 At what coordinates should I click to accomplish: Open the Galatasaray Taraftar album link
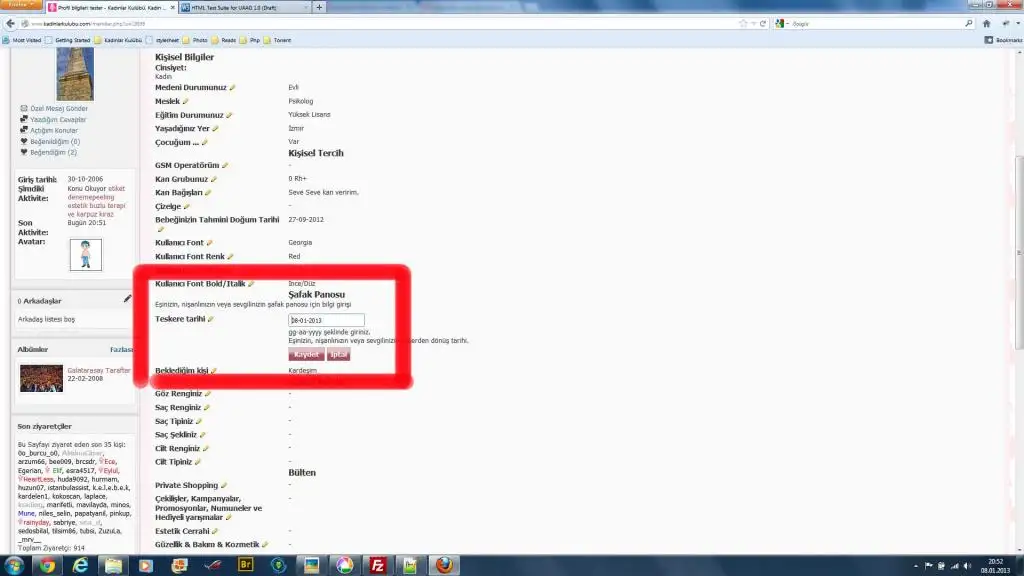99,370
